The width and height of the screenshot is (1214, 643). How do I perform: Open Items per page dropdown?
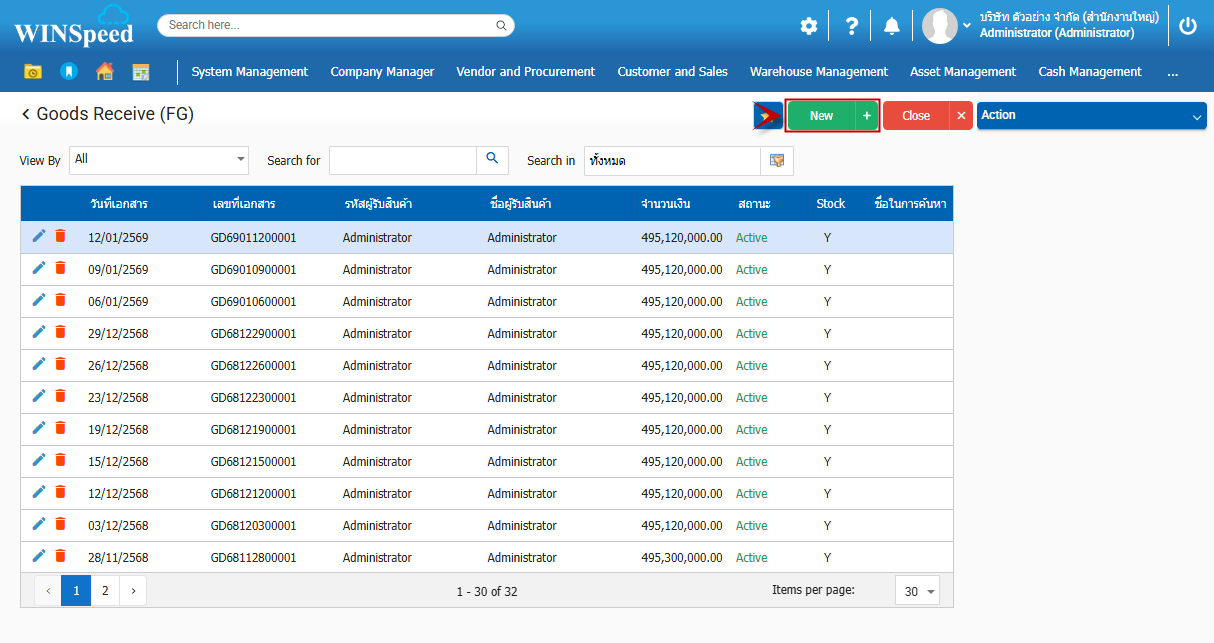(917, 591)
